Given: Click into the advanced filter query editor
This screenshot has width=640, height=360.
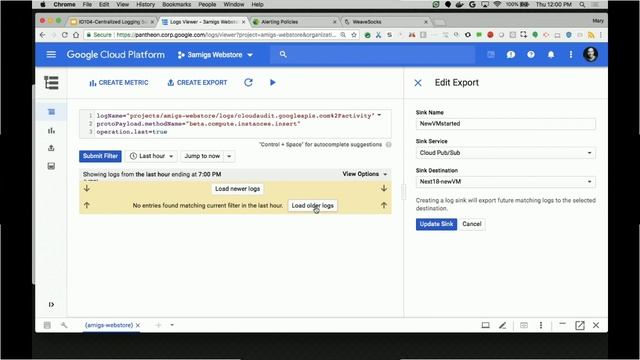Looking at the screenshot, I should point(235,124).
